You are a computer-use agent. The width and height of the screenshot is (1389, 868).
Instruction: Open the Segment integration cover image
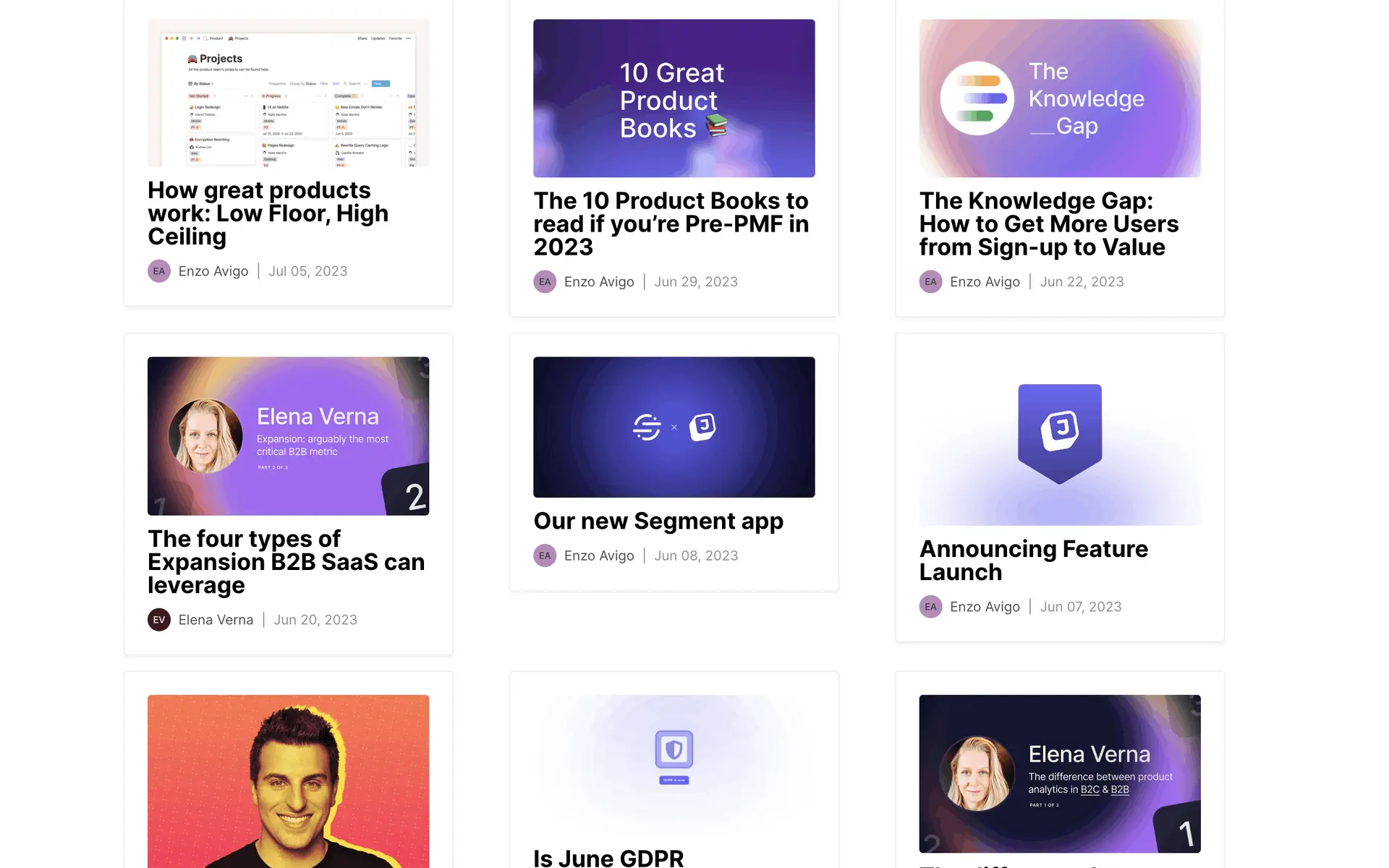coord(674,427)
